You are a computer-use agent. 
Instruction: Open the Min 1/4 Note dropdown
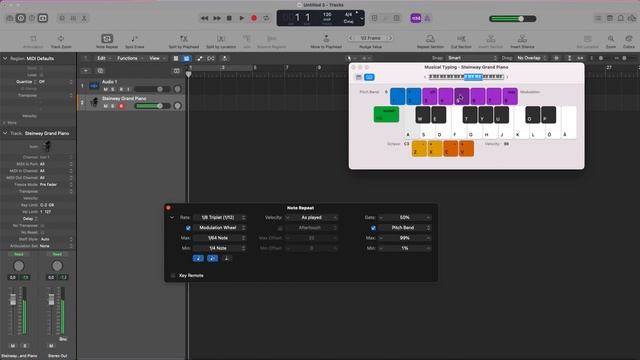click(220, 248)
